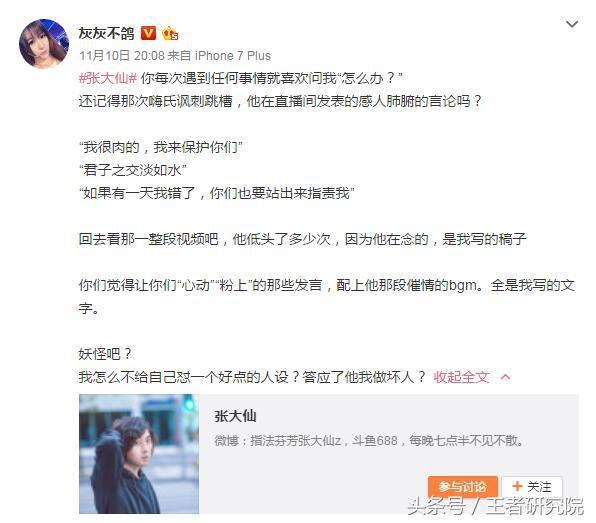Click the 头条号 王者研究院 watermark

(x=495, y=506)
